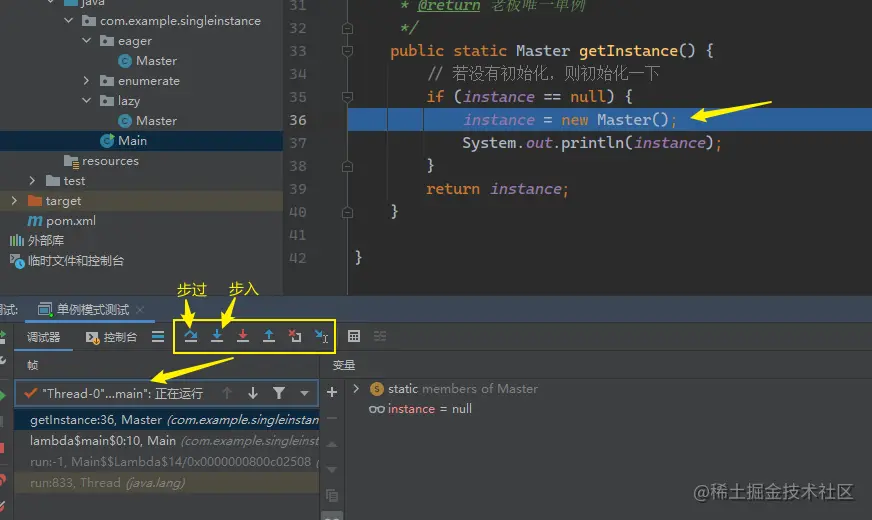Image resolution: width=872 pixels, height=520 pixels.
Task: Select frame lambda$main$0:10, Main
Action: pyautogui.click(x=167, y=441)
